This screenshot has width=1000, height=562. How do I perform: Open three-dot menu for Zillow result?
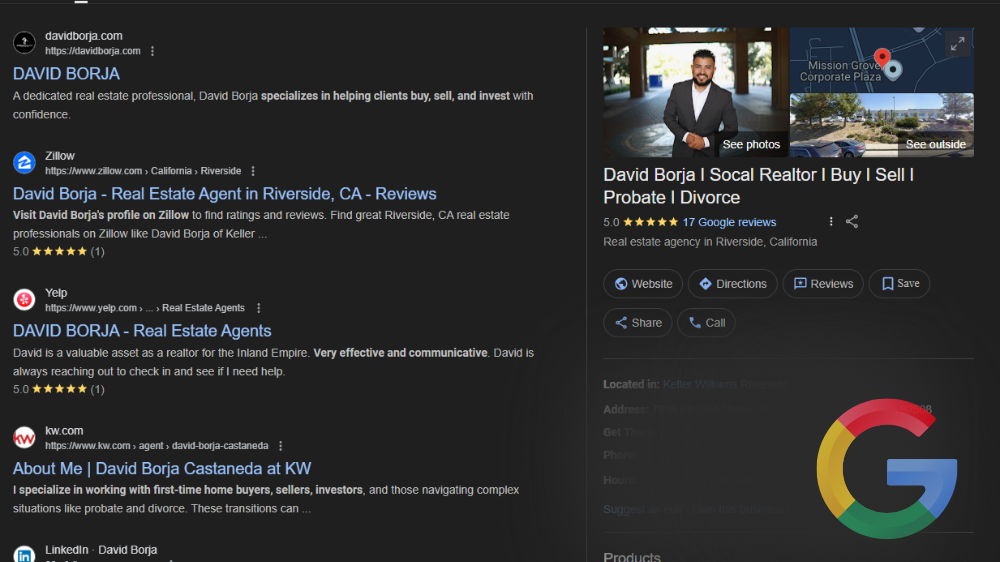253,171
